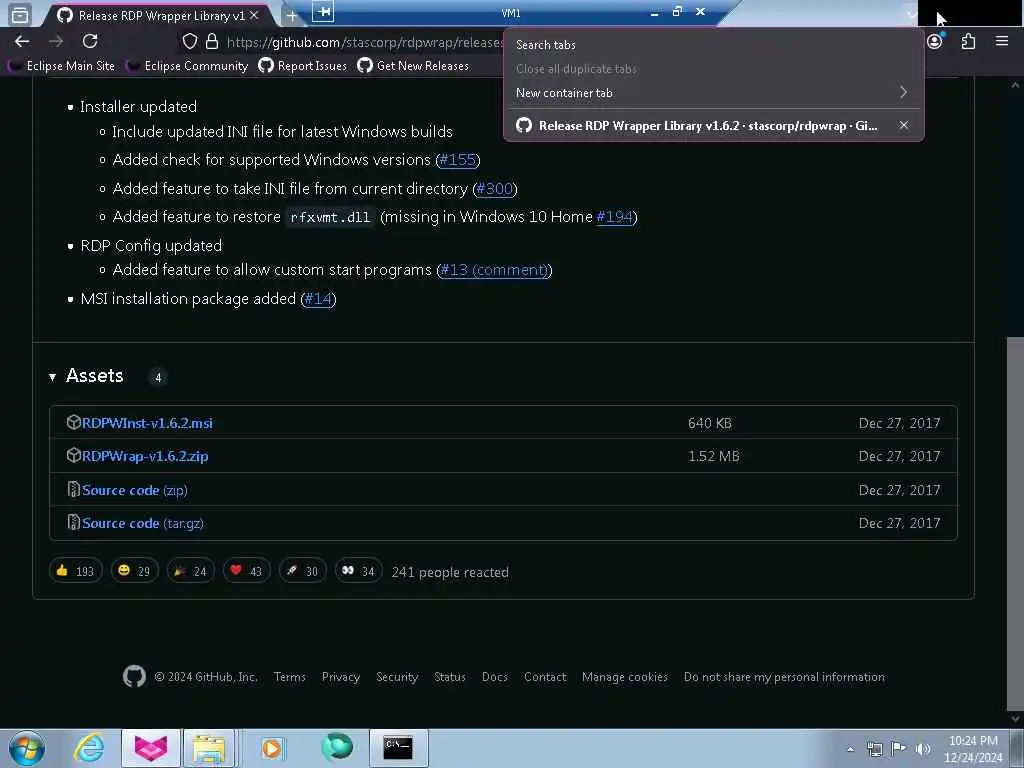Open a new tab with the plus button
Screen dimensions: 1024x768
(291, 15)
